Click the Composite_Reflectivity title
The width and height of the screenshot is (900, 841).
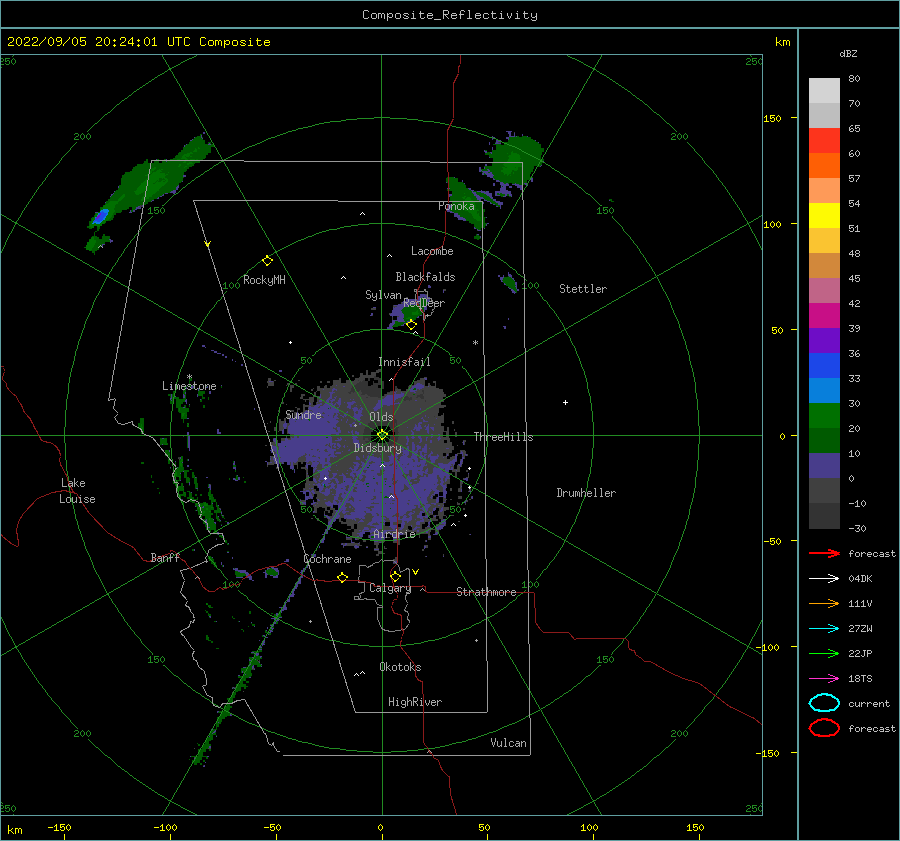(450, 15)
